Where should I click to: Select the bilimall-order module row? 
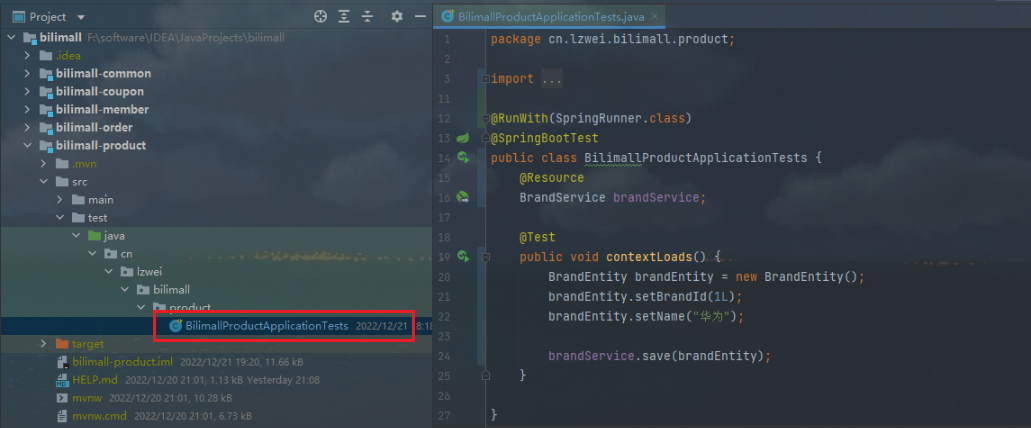[x=216, y=128]
